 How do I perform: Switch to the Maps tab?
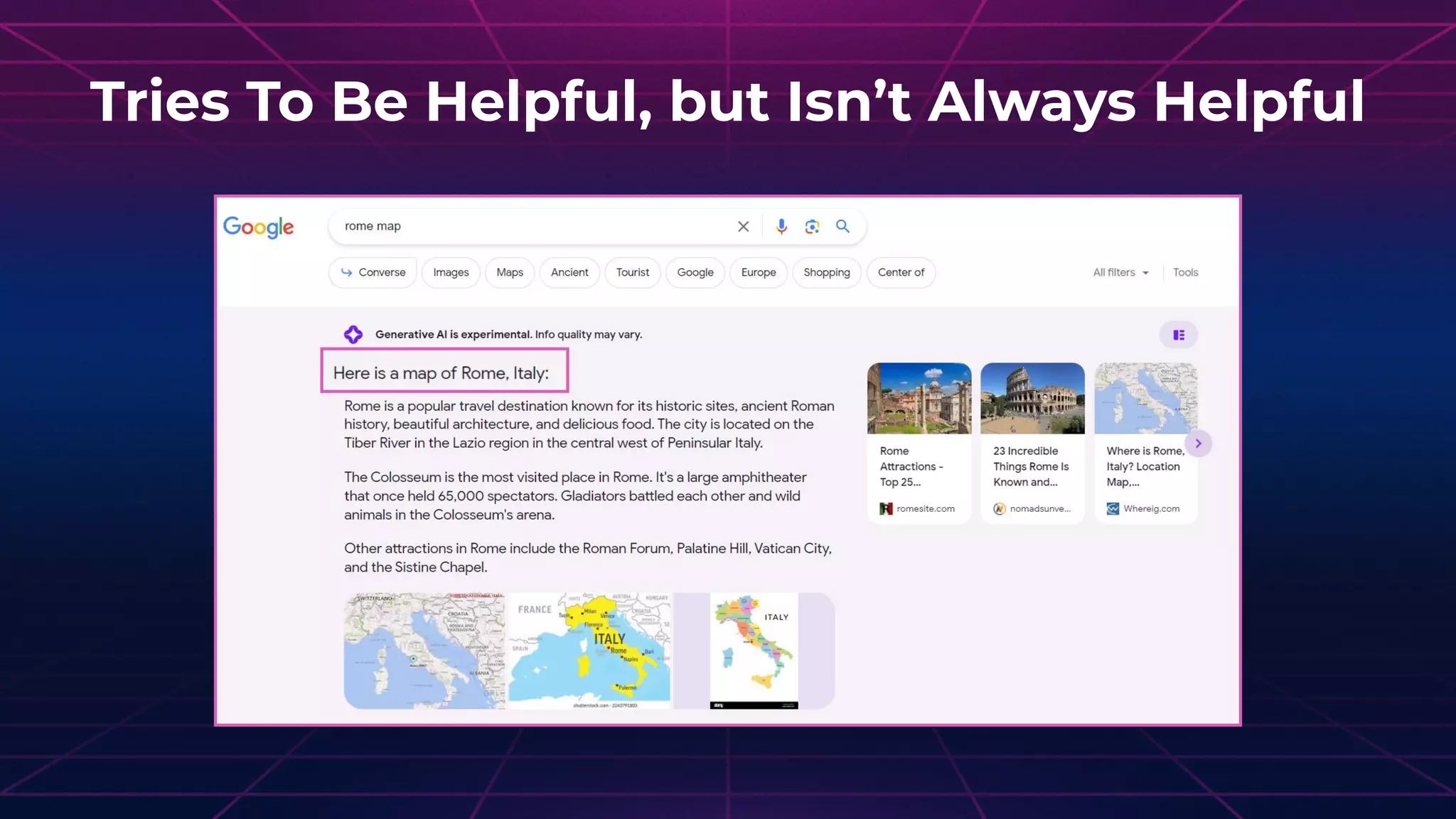click(509, 273)
